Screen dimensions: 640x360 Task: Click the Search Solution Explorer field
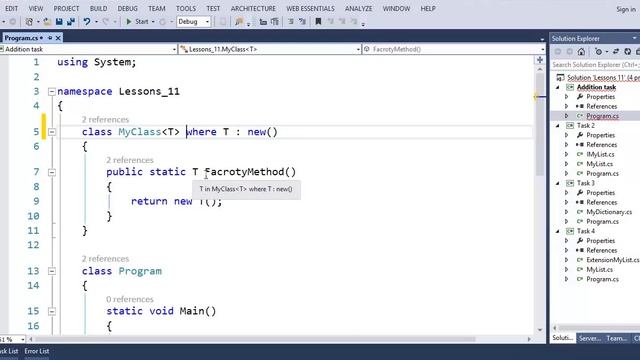pyautogui.click(x=595, y=65)
